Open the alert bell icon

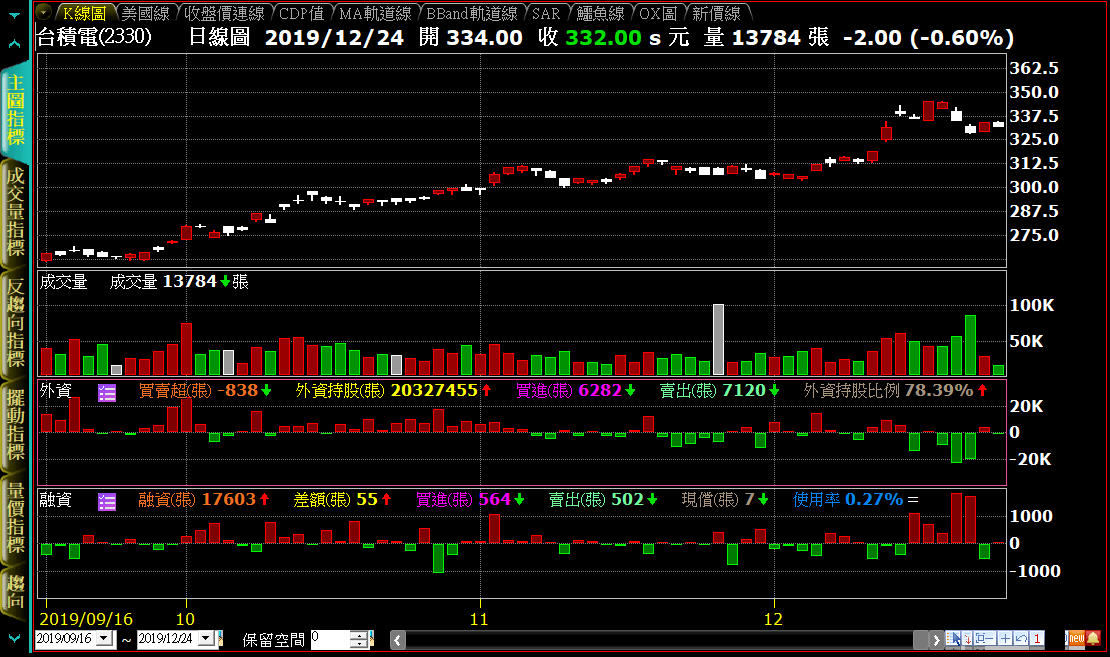tap(1094, 639)
